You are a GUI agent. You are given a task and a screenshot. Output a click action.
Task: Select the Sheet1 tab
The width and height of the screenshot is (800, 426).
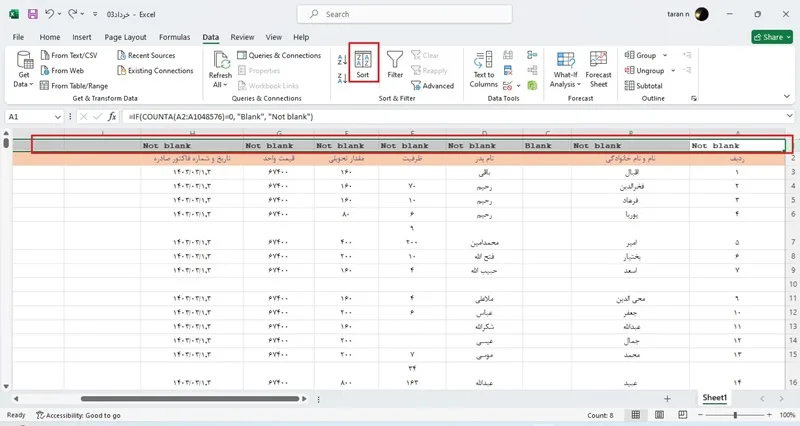click(714, 398)
